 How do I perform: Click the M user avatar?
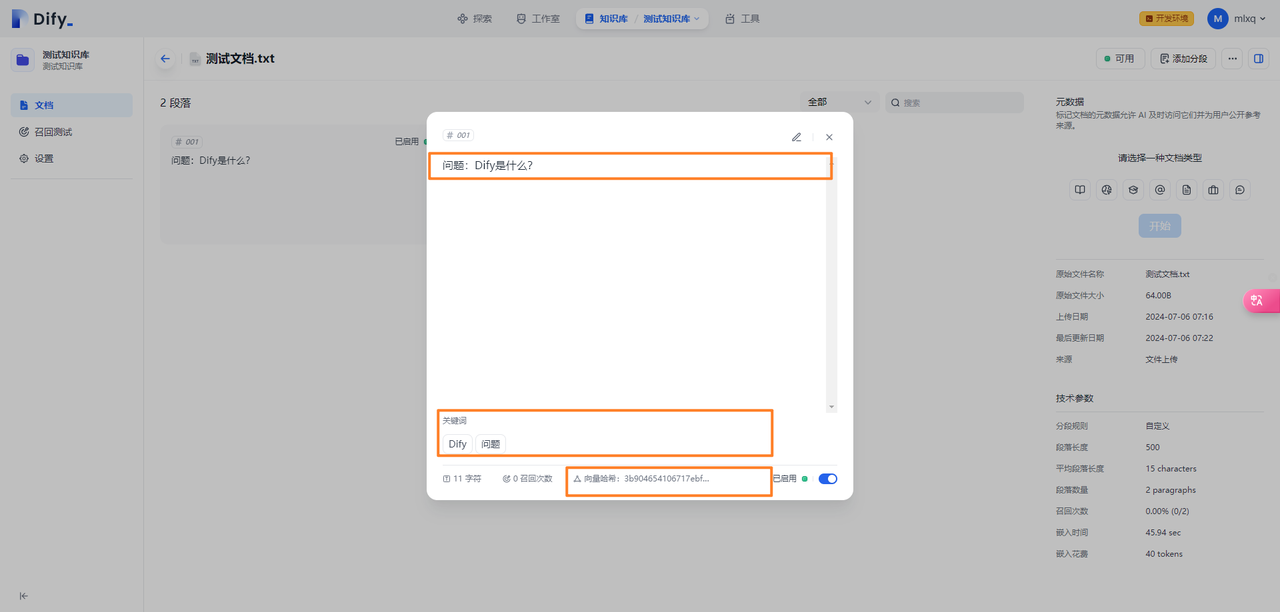(1217, 18)
